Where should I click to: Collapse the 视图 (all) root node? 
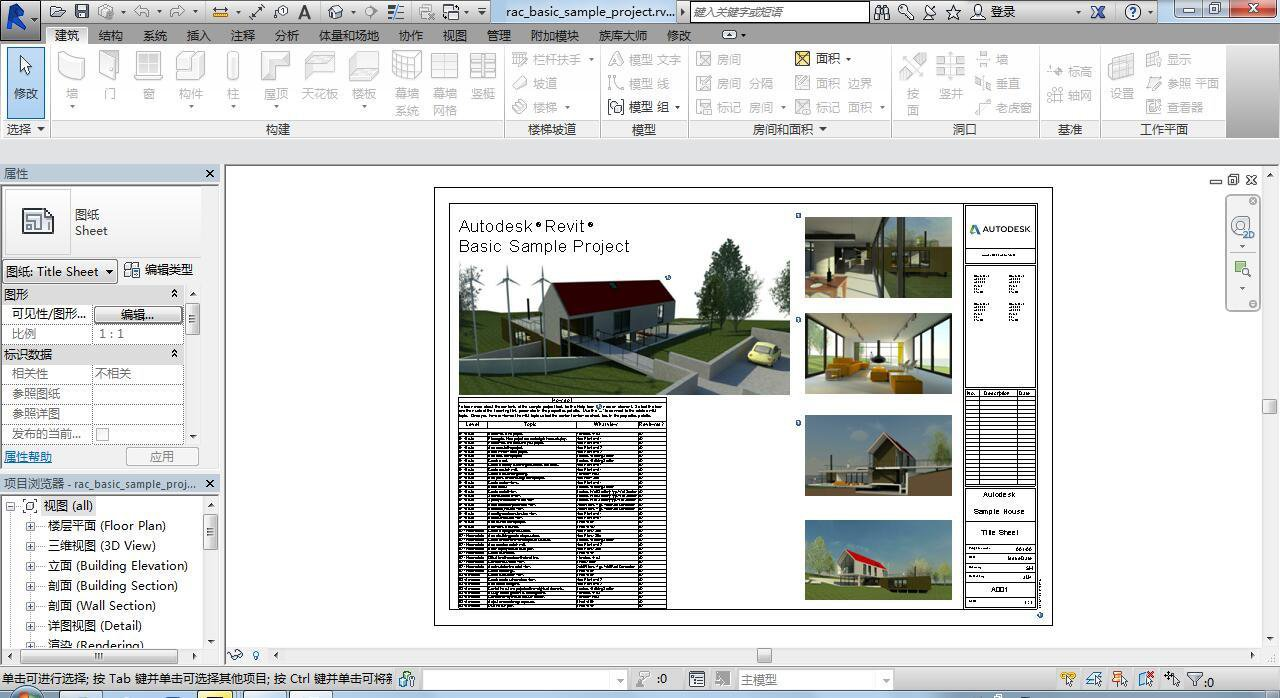[10, 506]
